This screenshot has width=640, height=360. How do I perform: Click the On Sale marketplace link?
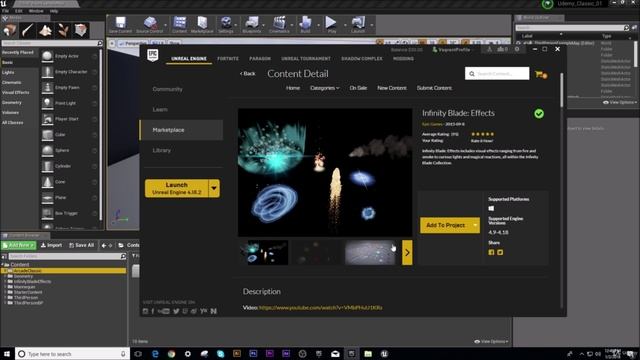click(358, 88)
